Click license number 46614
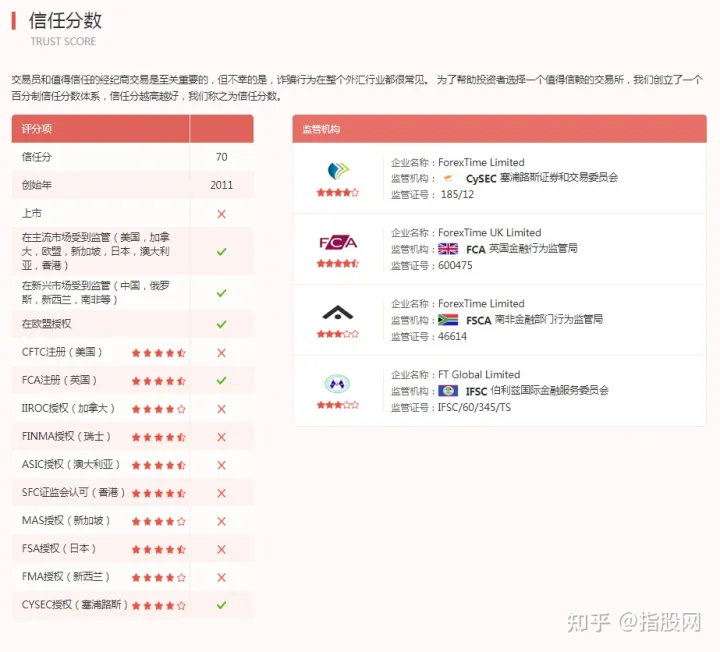This screenshot has width=720, height=652. tap(452, 336)
